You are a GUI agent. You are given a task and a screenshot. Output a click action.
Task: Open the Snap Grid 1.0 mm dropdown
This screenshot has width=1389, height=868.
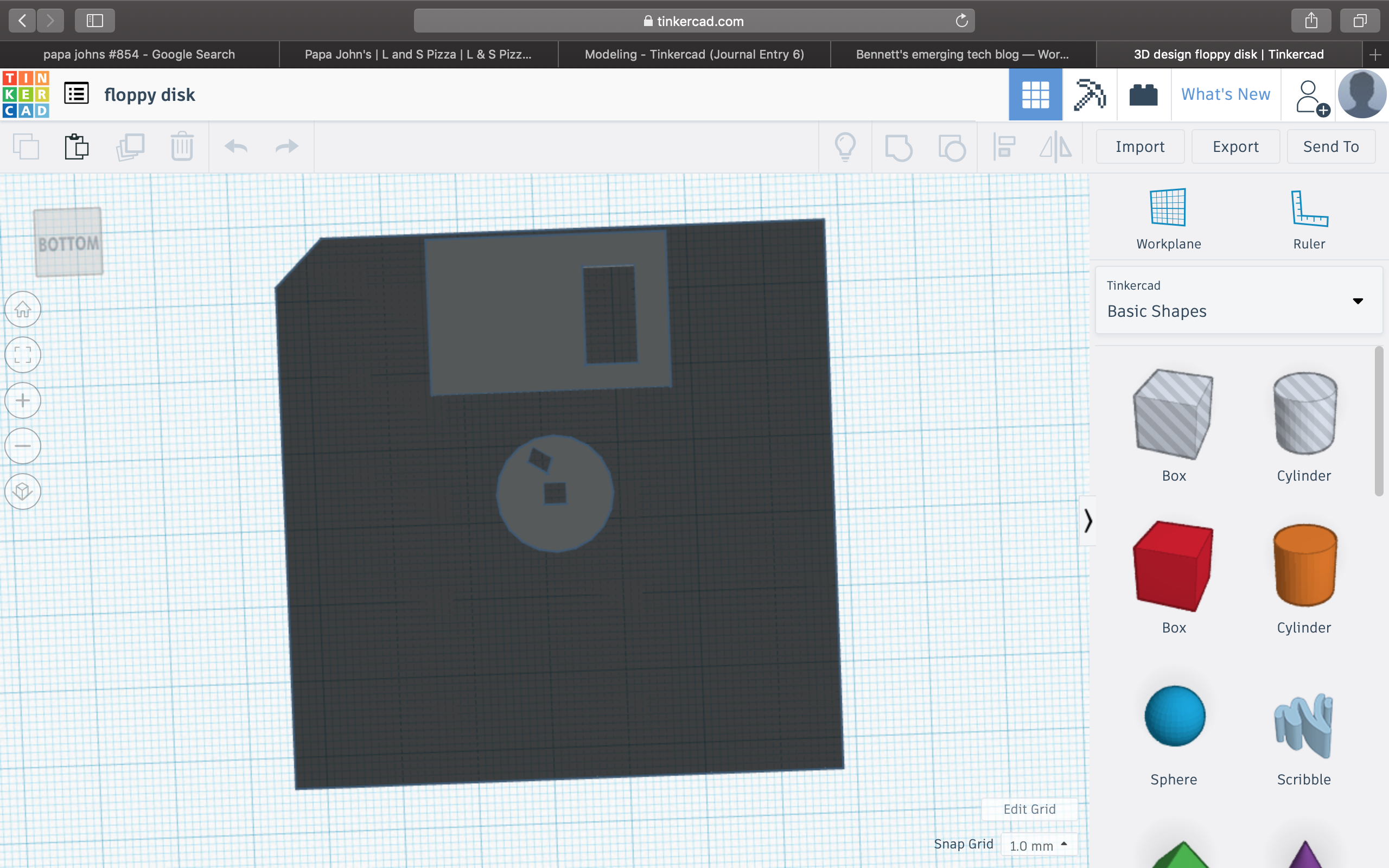[1038, 845]
